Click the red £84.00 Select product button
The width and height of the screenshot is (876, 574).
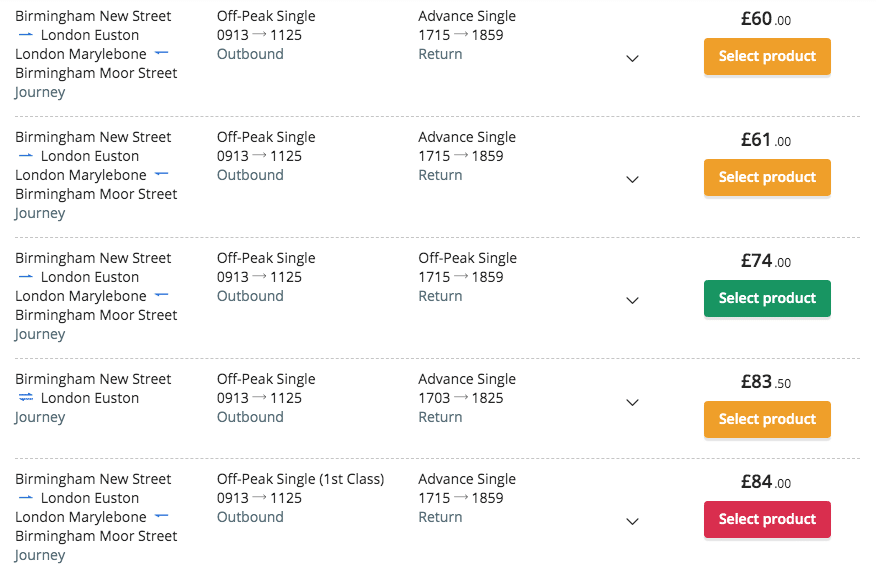coord(767,519)
